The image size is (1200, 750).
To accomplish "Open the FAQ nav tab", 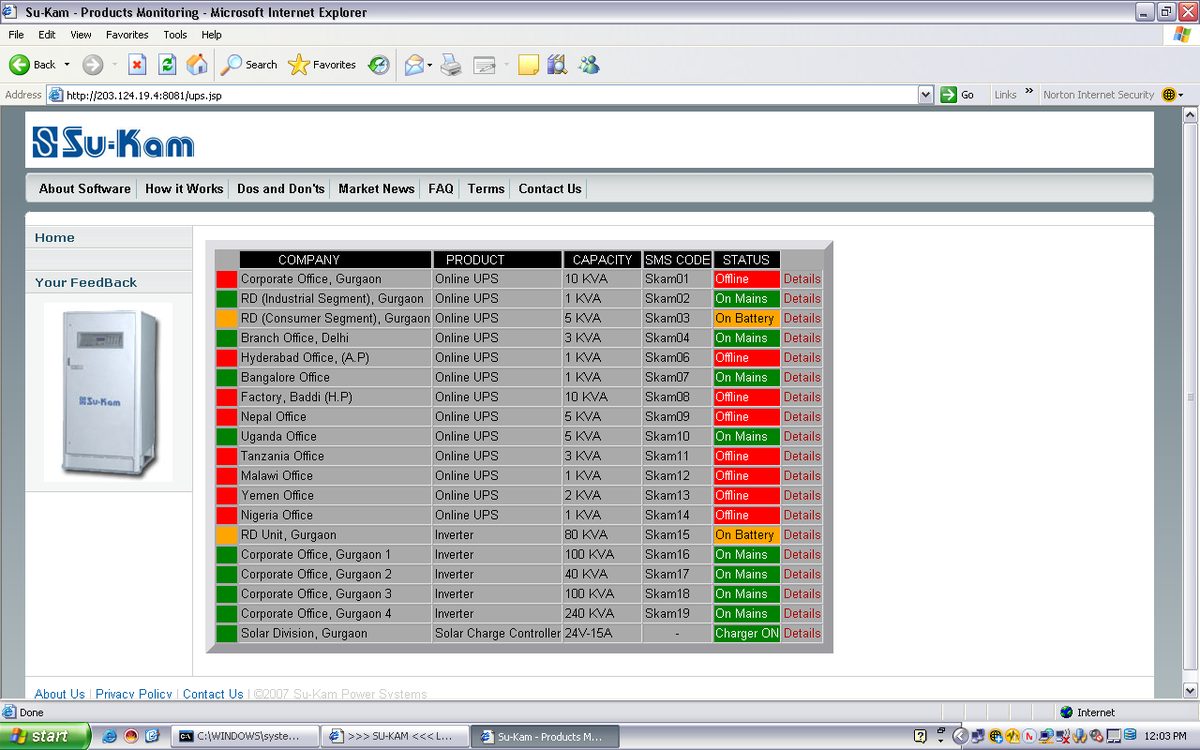I will pyautogui.click(x=441, y=188).
